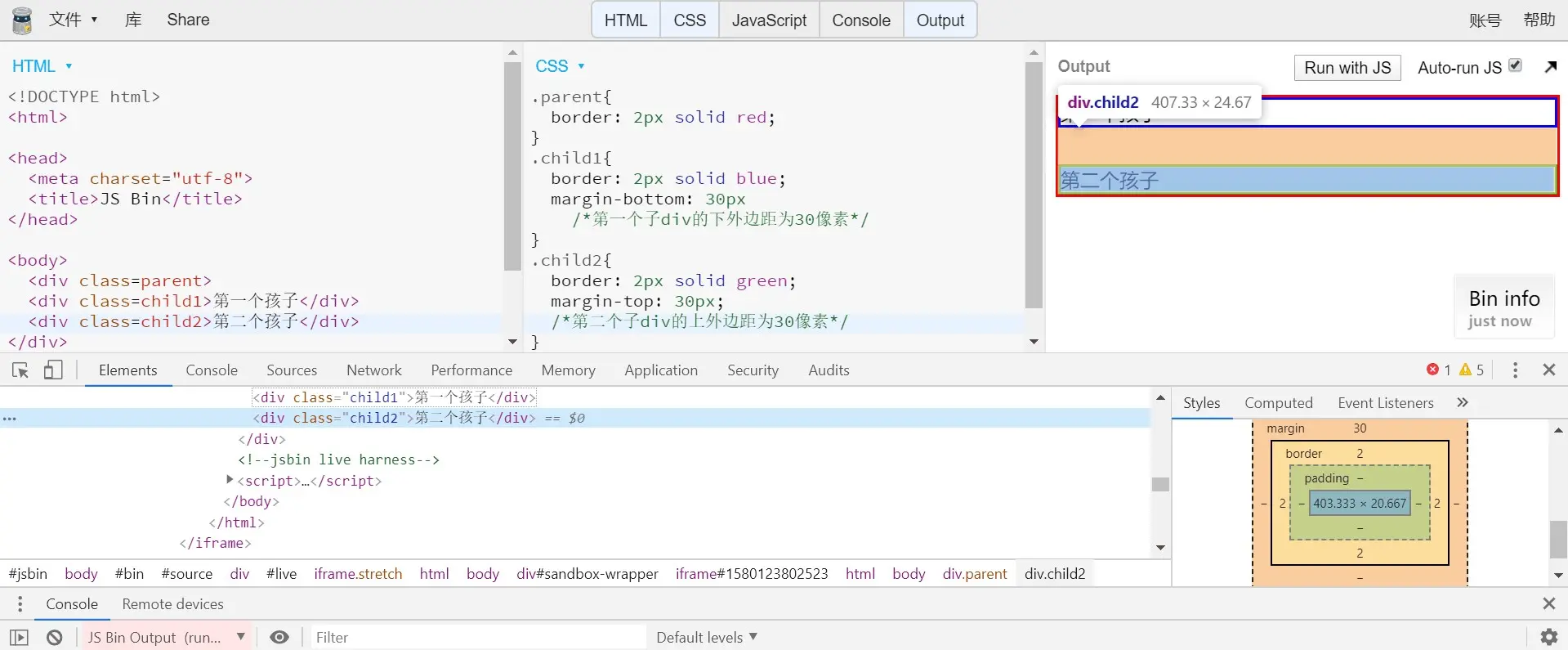The height and width of the screenshot is (650, 1568).
Task: Activate the inspect element picker tool
Action: pos(20,370)
